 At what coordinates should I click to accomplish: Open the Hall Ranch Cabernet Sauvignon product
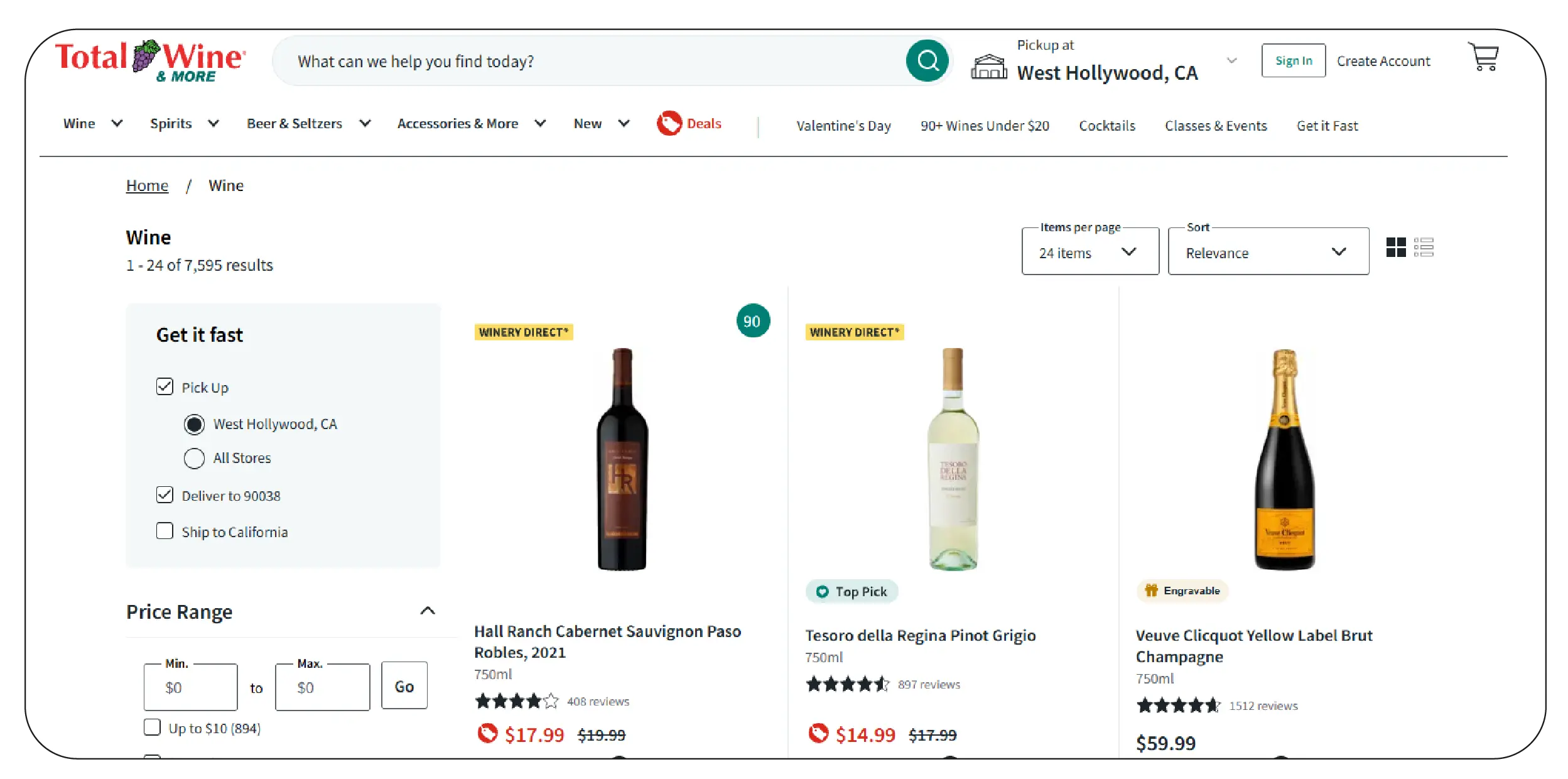[x=607, y=641]
